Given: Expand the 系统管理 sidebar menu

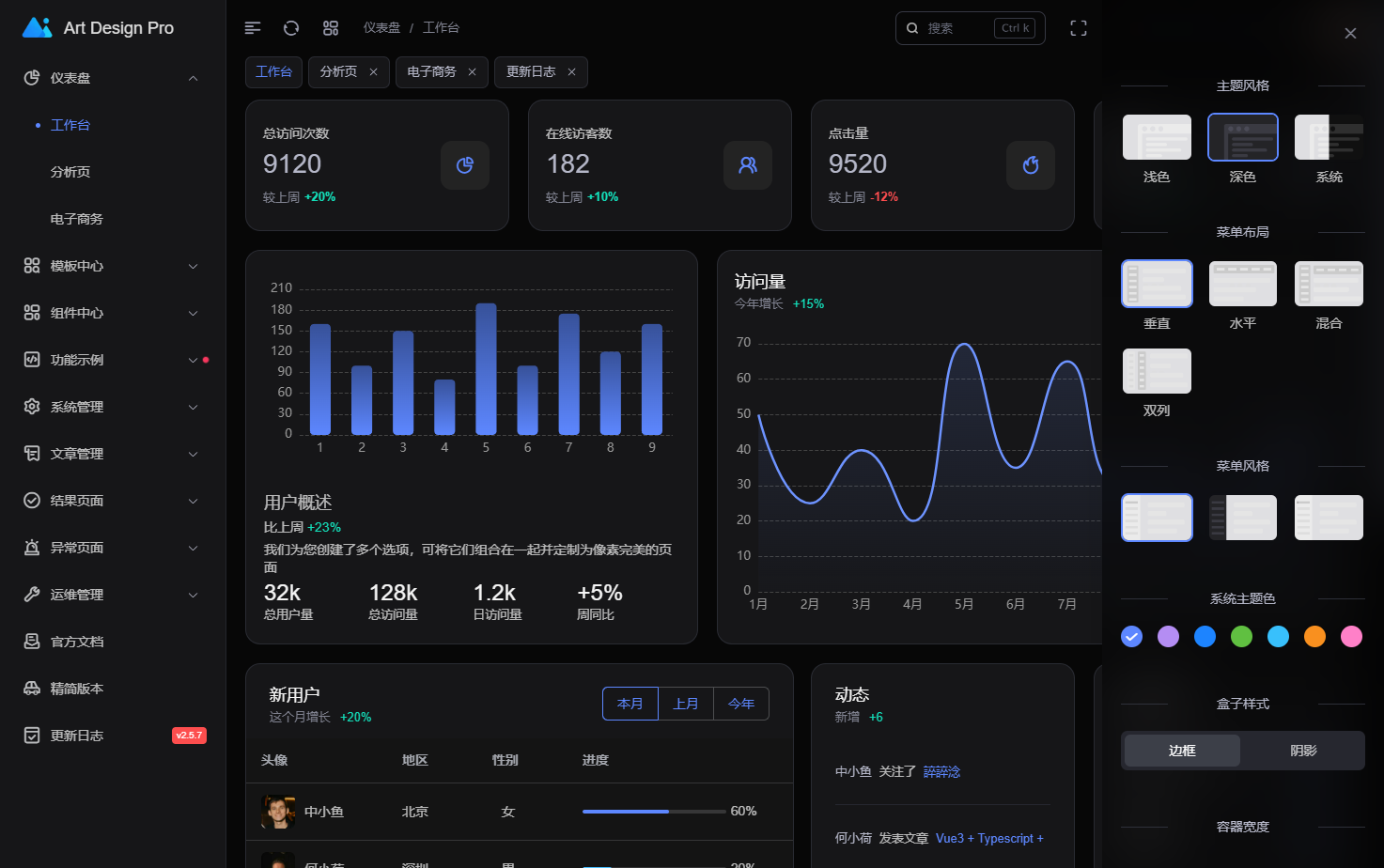Looking at the screenshot, I should 113,407.
